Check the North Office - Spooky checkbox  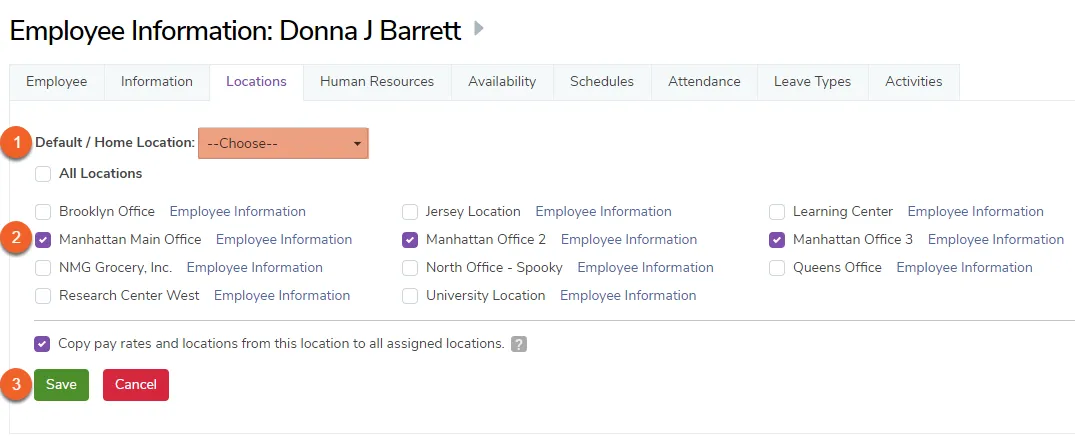410,268
